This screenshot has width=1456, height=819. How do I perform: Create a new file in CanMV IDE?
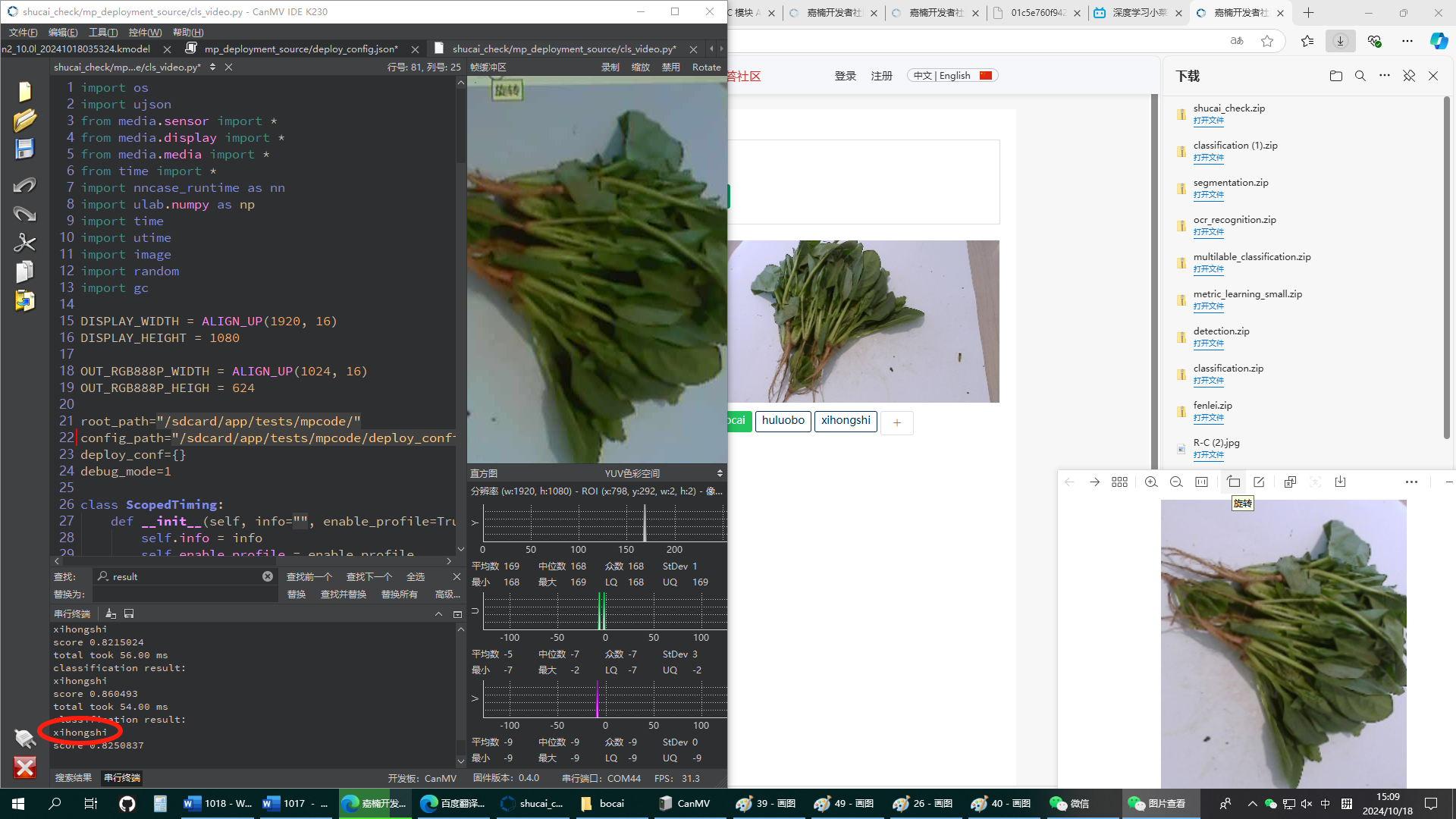[25, 90]
